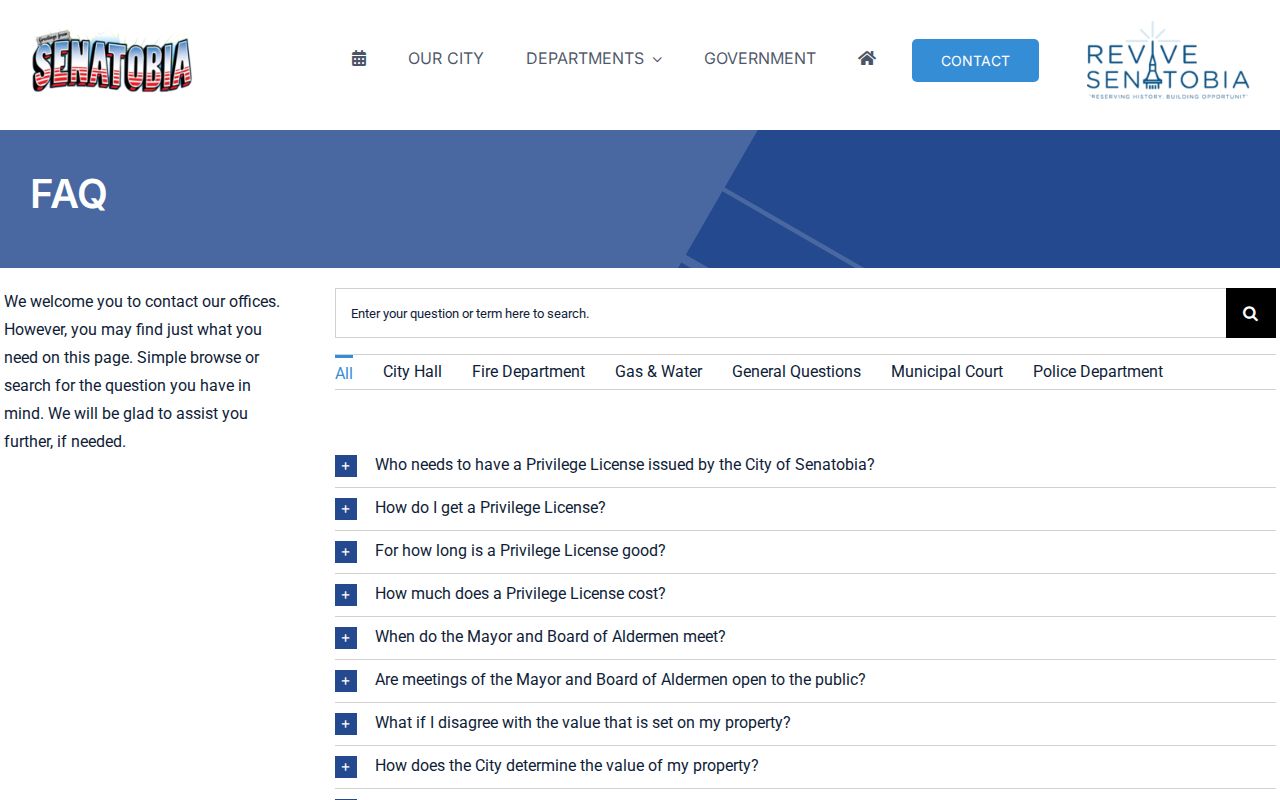Image resolution: width=1280 pixels, height=800 pixels.
Task: Expand "What if I disagree with the value" plus icon
Action: [x=346, y=724]
